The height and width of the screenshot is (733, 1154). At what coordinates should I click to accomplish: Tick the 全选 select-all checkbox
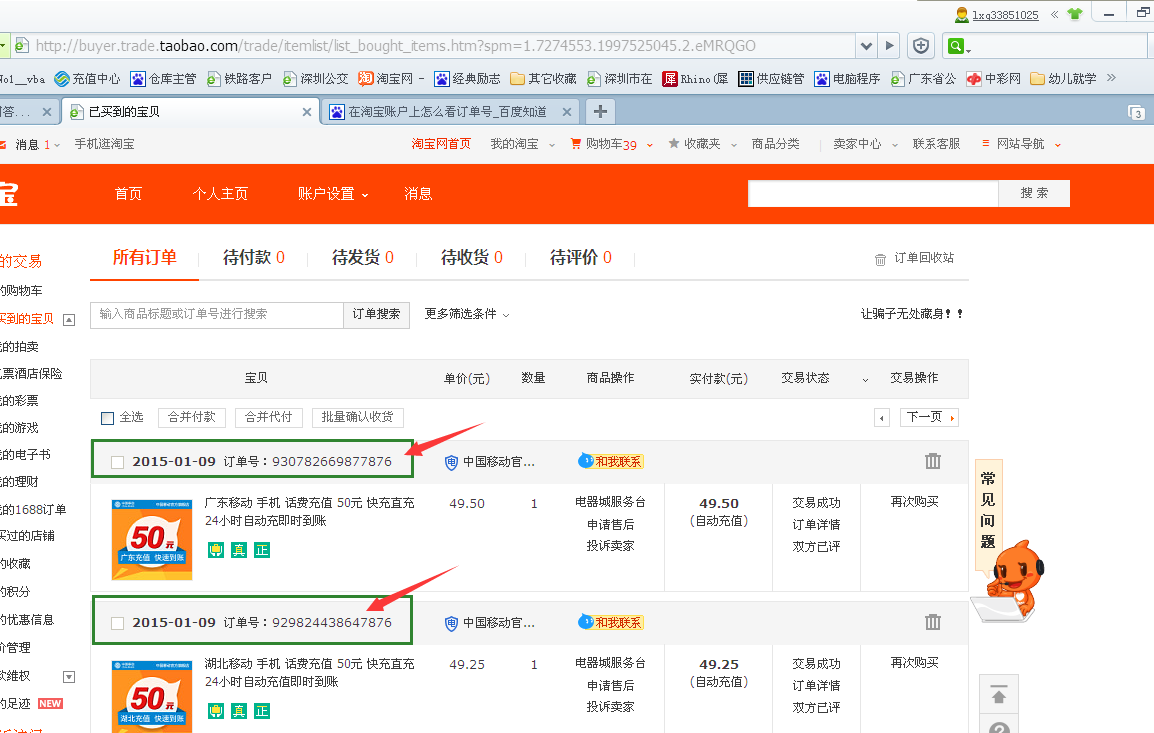(x=107, y=418)
